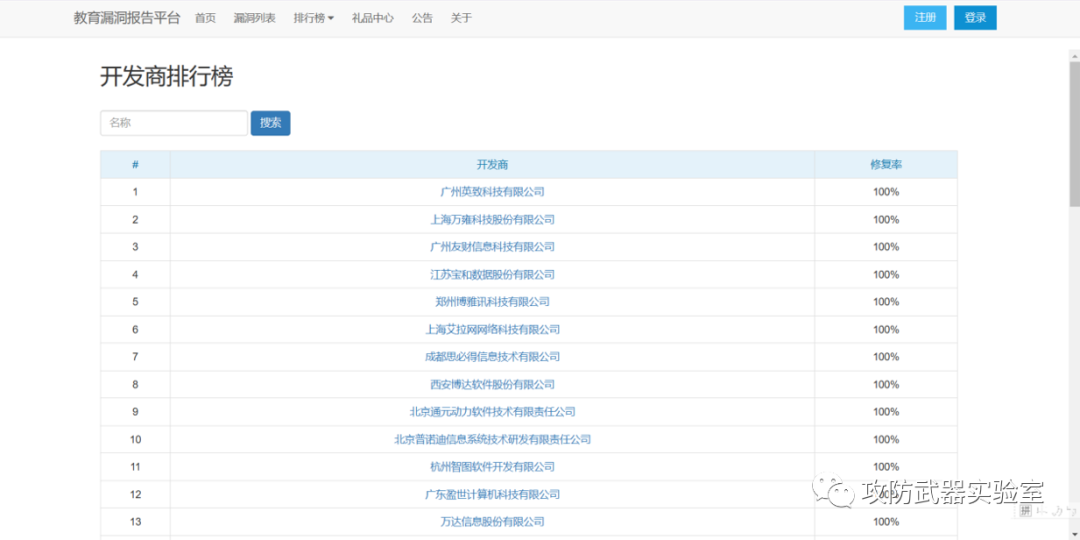Click the # column header
1080x540 pixels.
coord(135,165)
